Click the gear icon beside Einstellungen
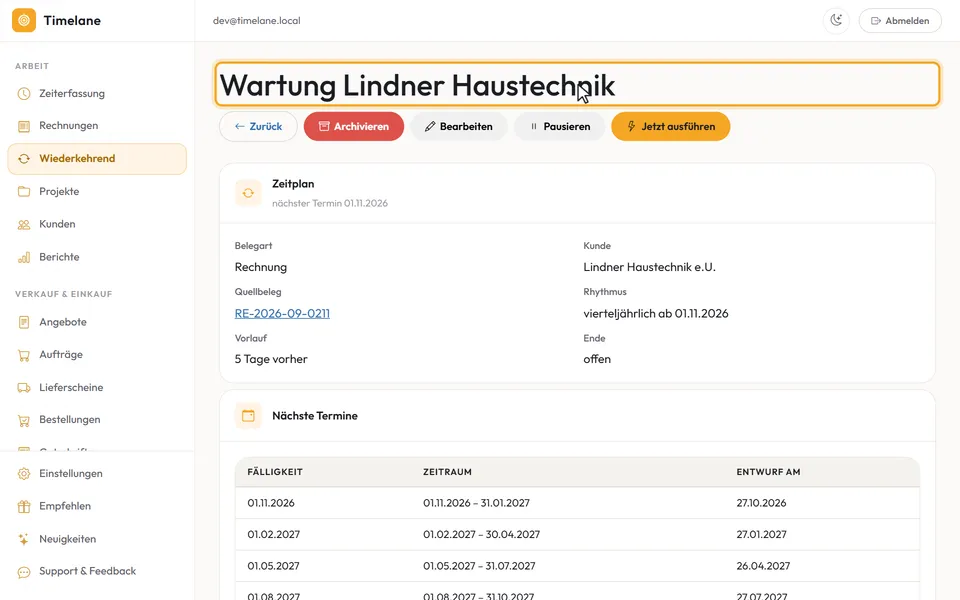 coord(24,474)
